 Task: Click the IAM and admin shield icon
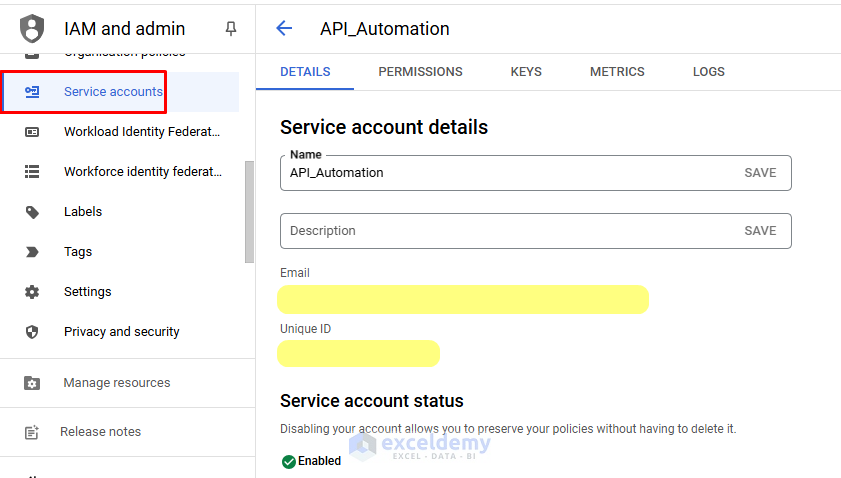click(x=32, y=28)
